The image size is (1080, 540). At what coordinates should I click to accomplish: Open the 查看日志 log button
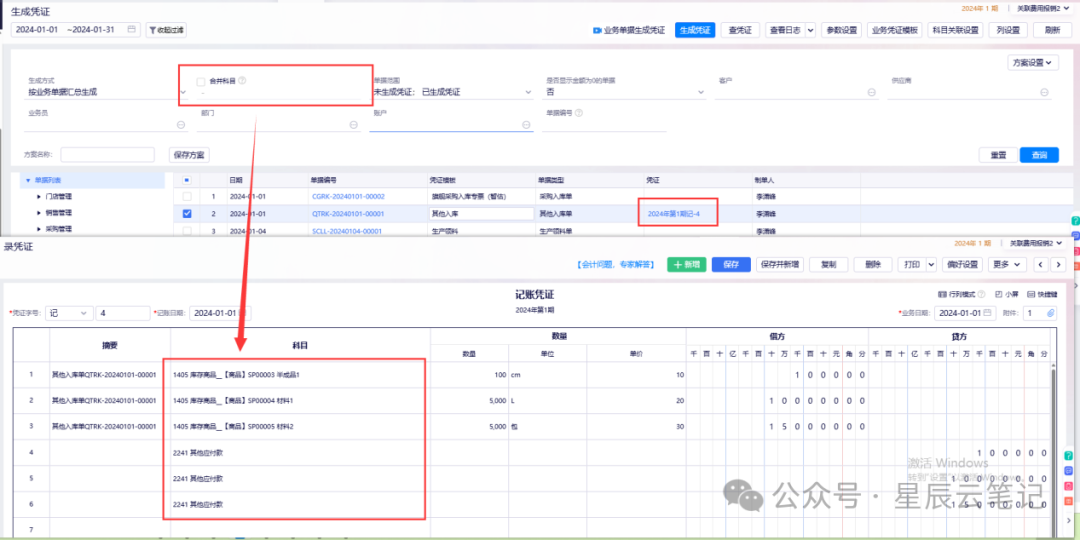click(785, 30)
